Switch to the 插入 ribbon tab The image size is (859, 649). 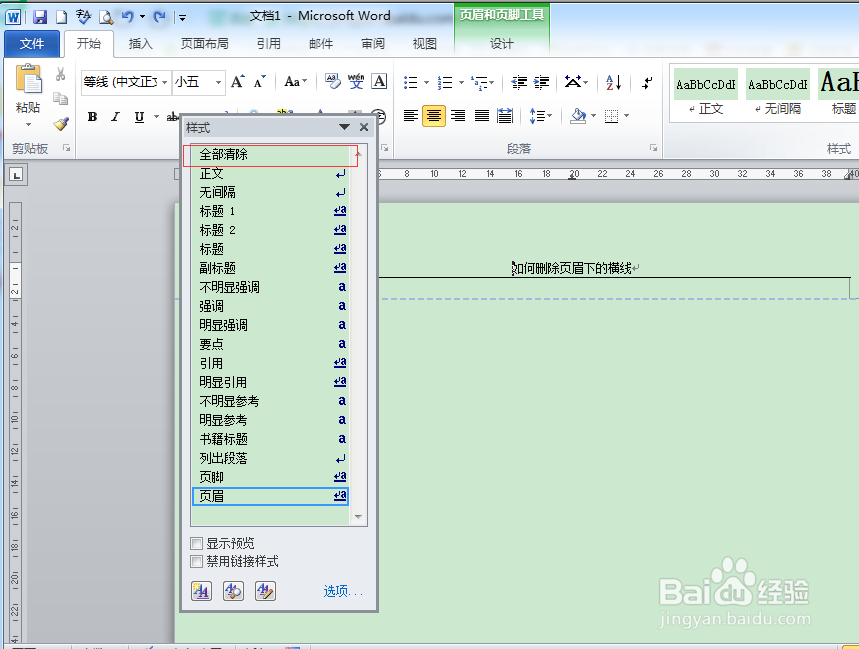(140, 43)
